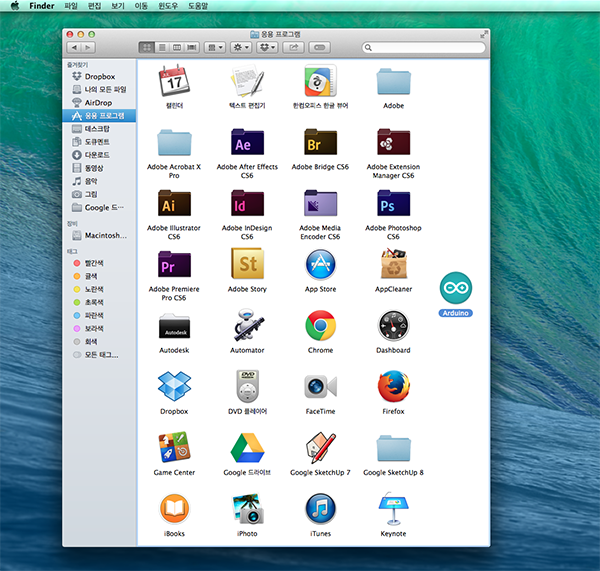
Task: Go forward with the toolbar arrow
Action: [x=88, y=47]
